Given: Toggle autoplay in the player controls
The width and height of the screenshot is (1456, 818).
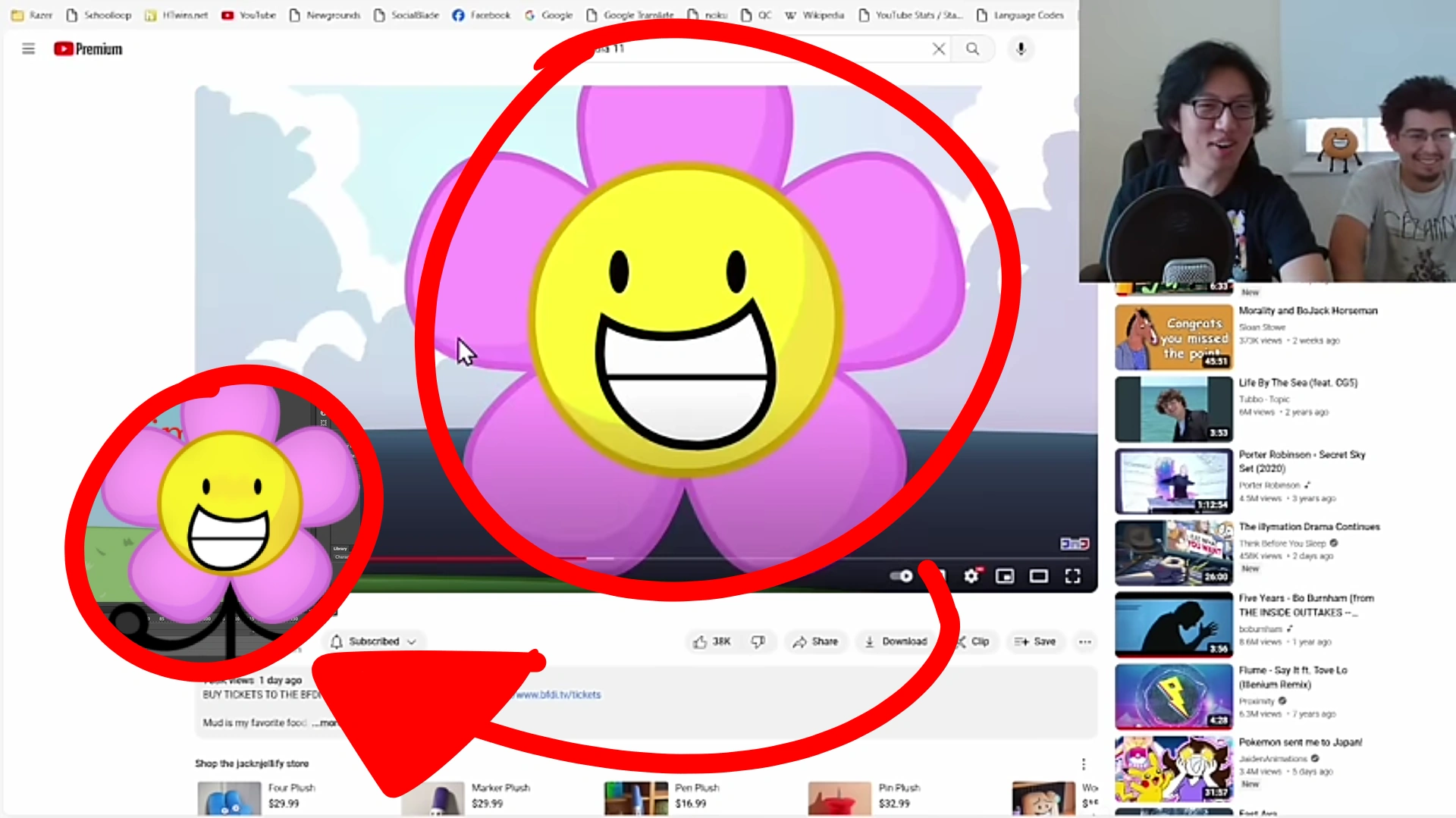Looking at the screenshot, I should (902, 576).
